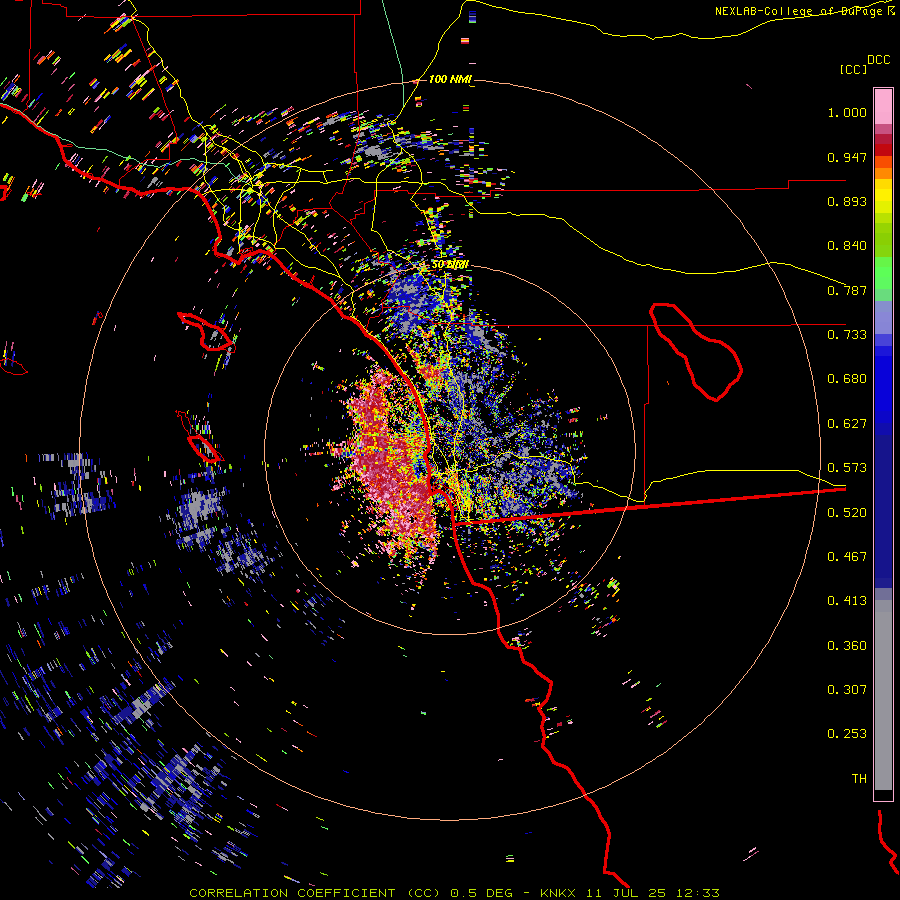The width and height of the screenshot is (900, 900).
Task: Click the KNKX station identifier in the caption
Action: click(x=559, y=893)
